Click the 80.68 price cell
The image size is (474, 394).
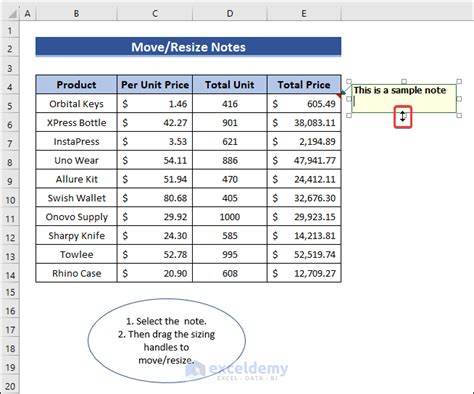coord(155,198)
